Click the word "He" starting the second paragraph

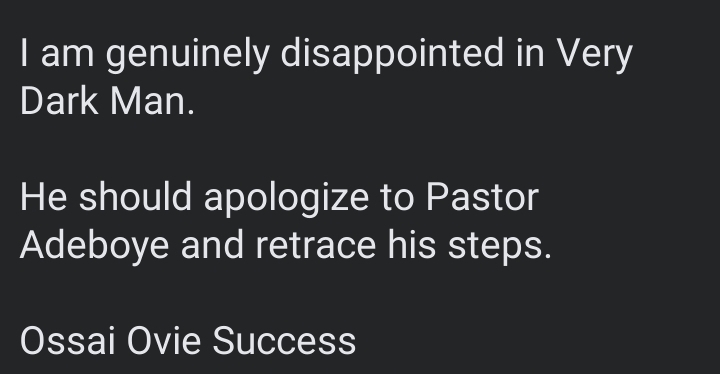tap(44, 197)
